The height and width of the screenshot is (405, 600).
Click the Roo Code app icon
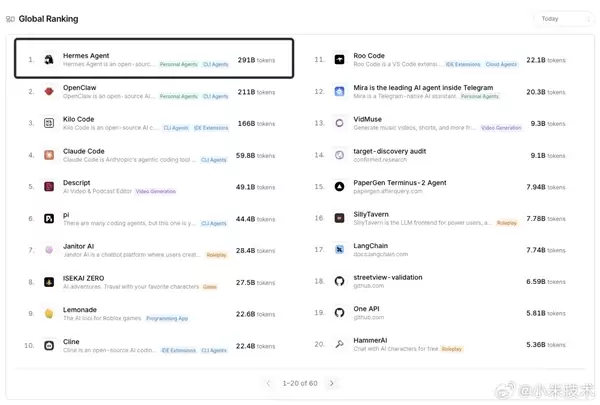tap(339, 59)
